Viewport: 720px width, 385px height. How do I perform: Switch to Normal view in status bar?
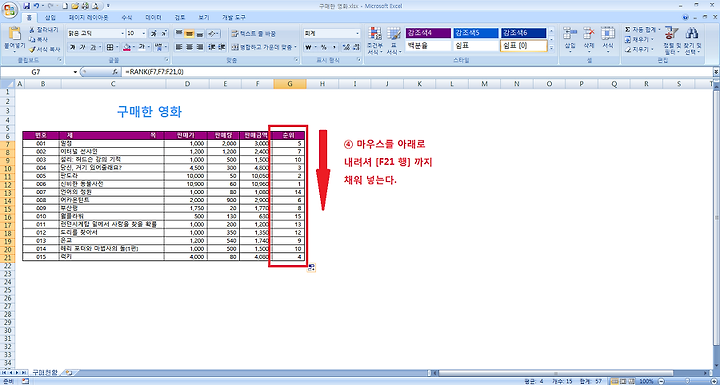pos(614,381)
